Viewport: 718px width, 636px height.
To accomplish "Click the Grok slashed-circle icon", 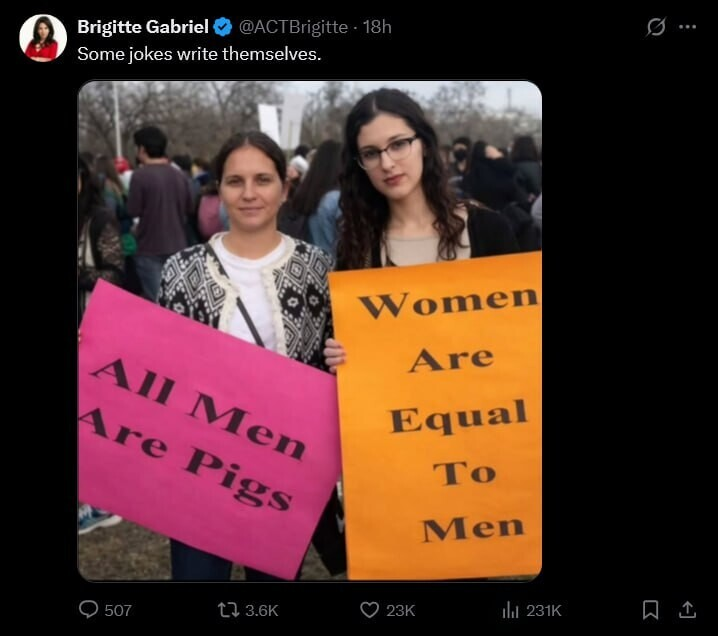I will pos(656,27).
